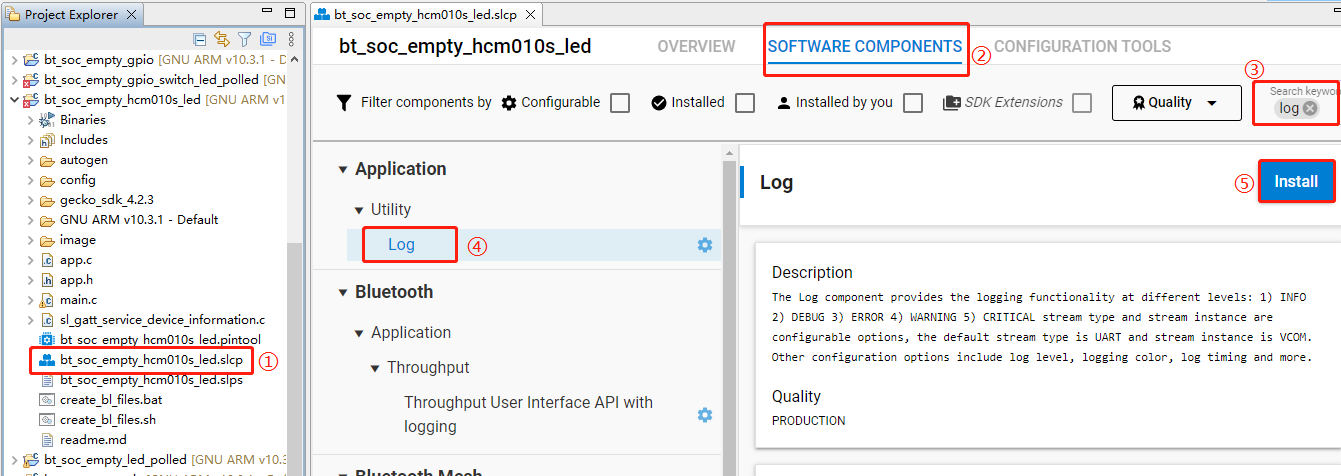The image size is (1341, 476).
Task: Toggle the SDK Extensions checkbox
Action: click(x=1082, y=103)
